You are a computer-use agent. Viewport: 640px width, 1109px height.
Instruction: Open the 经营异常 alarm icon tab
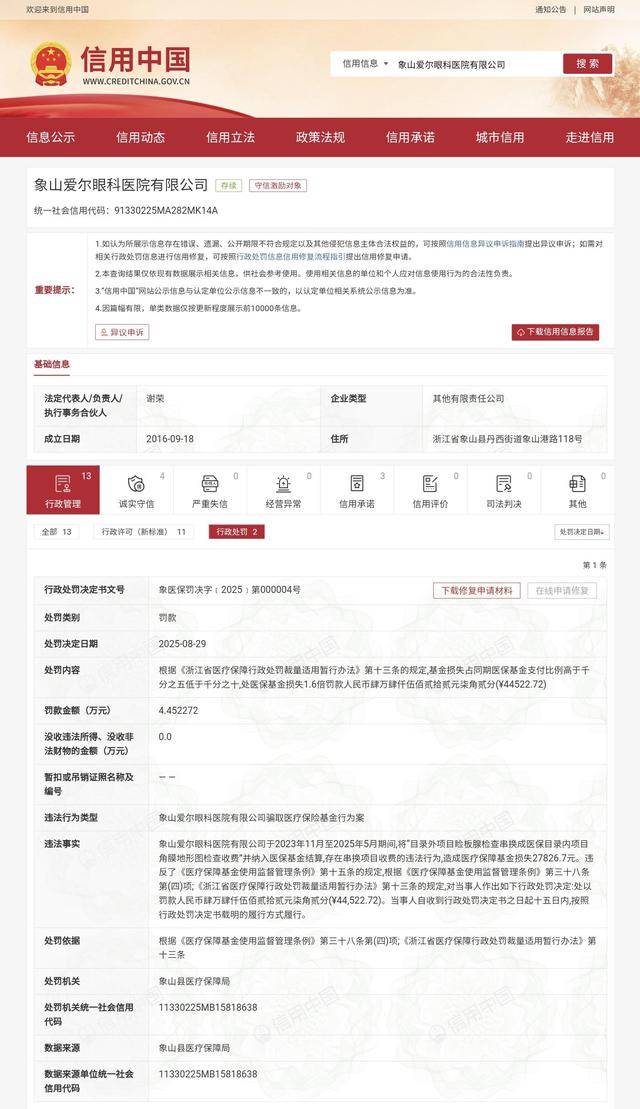(x=283, y=490)
